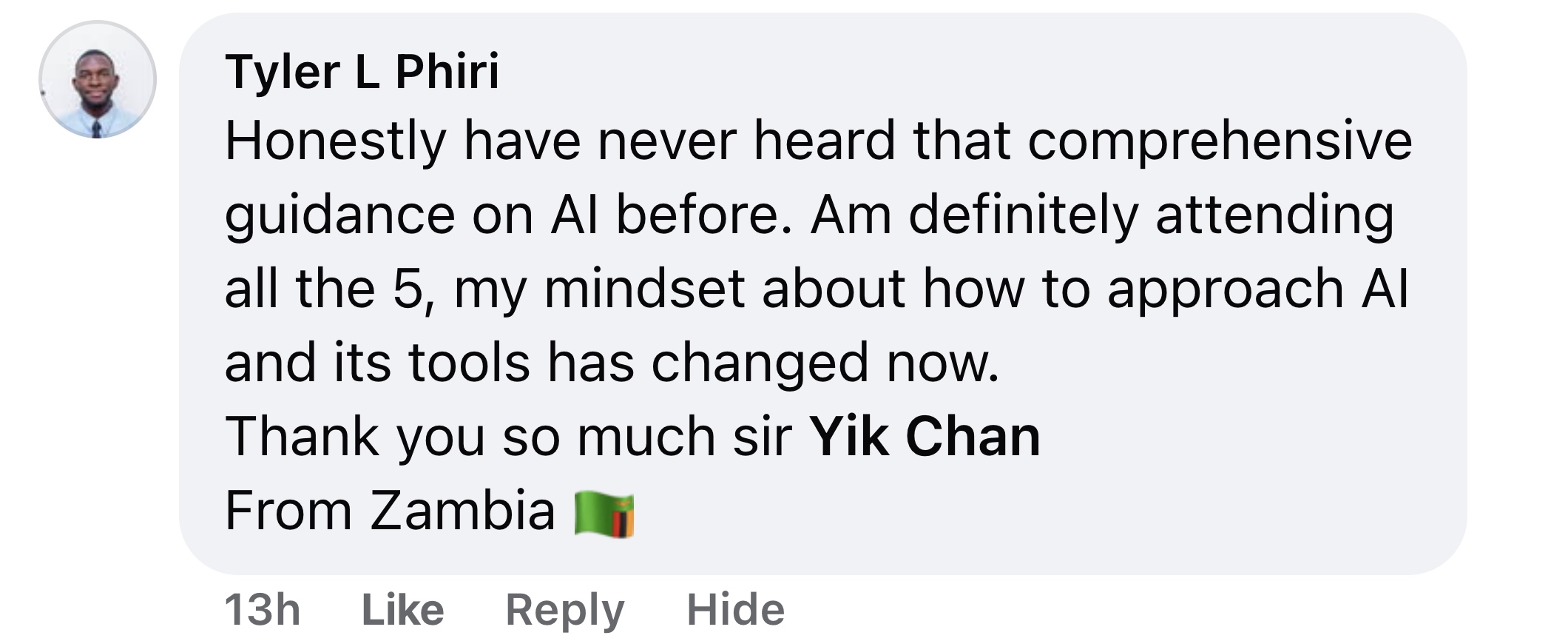Hide this comment
Viewport: 1568px width, 641px height.
(735, 610)
